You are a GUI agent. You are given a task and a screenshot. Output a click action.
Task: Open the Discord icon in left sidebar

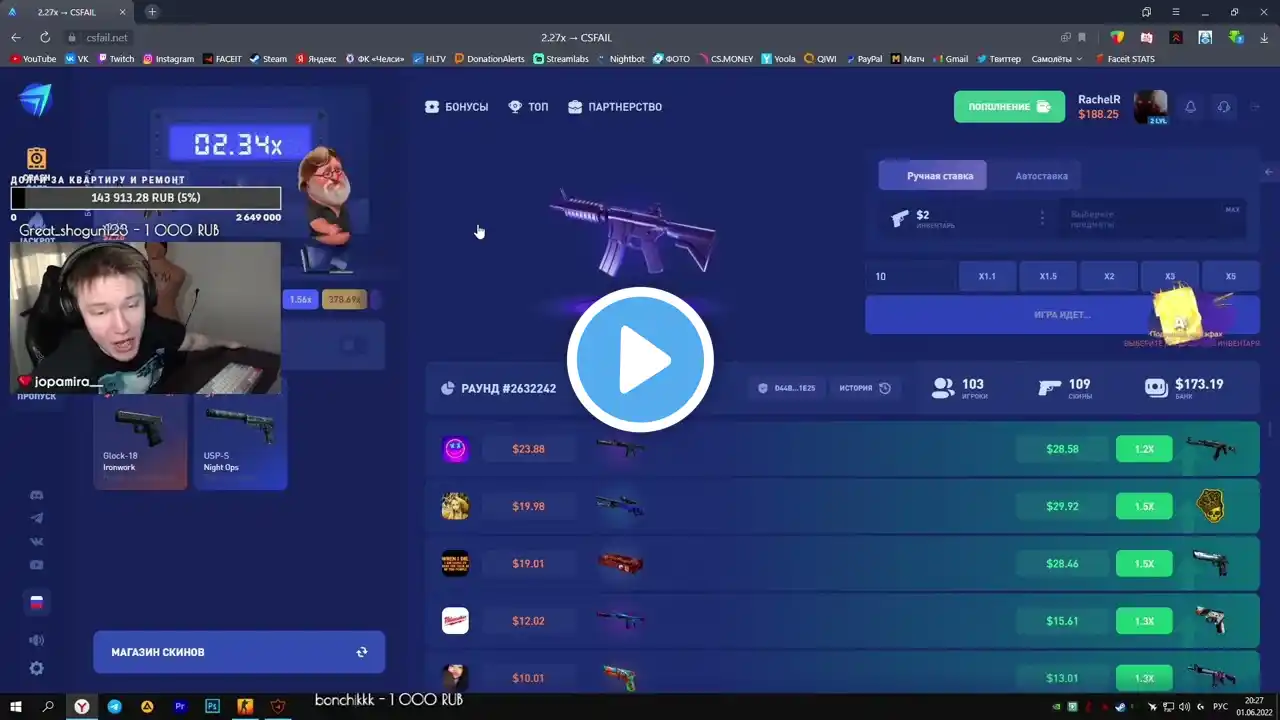pyautogui.click(x=37, y=495)
